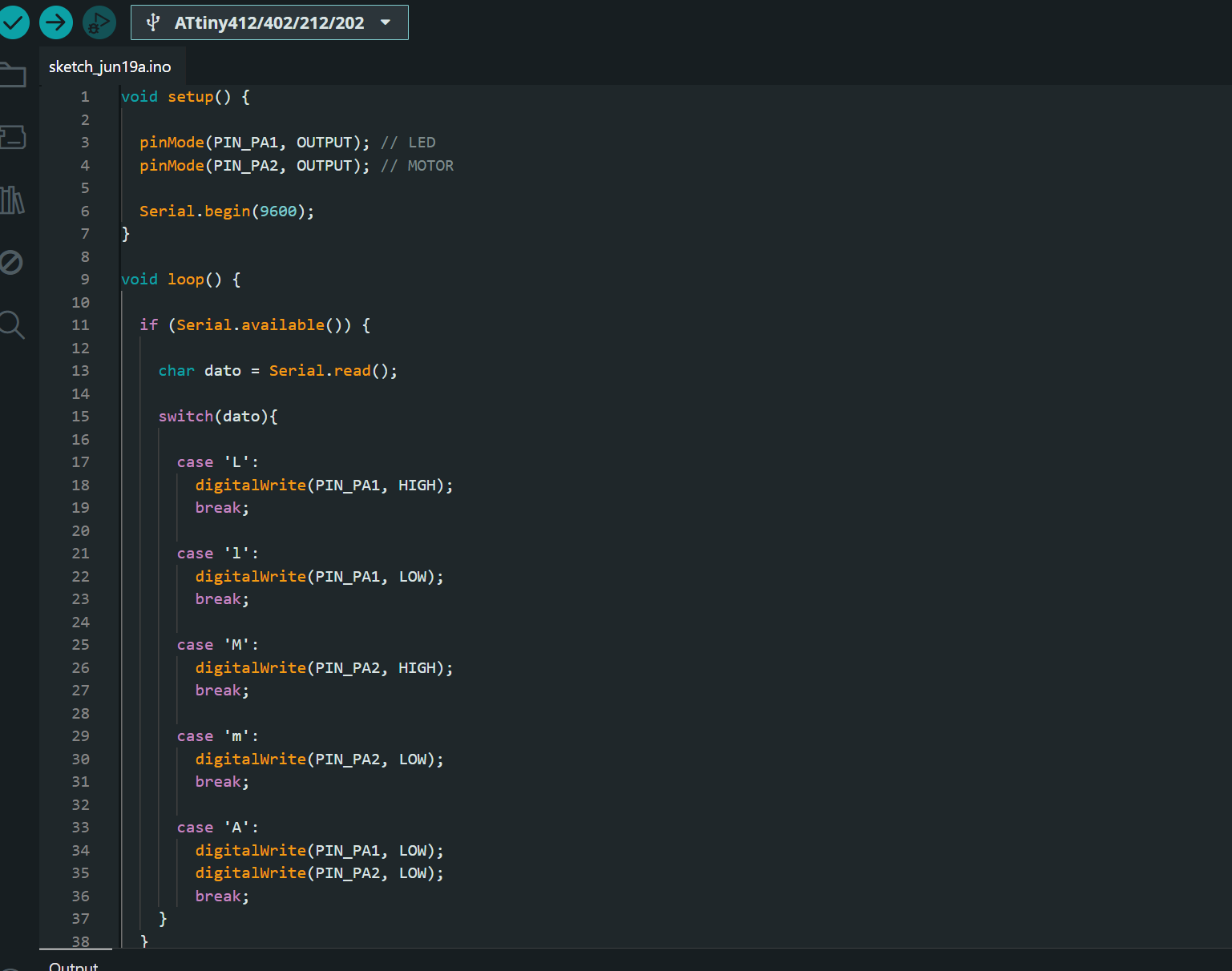This screenshot has height=971, width=1232.
Task: Click the Verify checkmark button
Action: (x=13, y=22)
